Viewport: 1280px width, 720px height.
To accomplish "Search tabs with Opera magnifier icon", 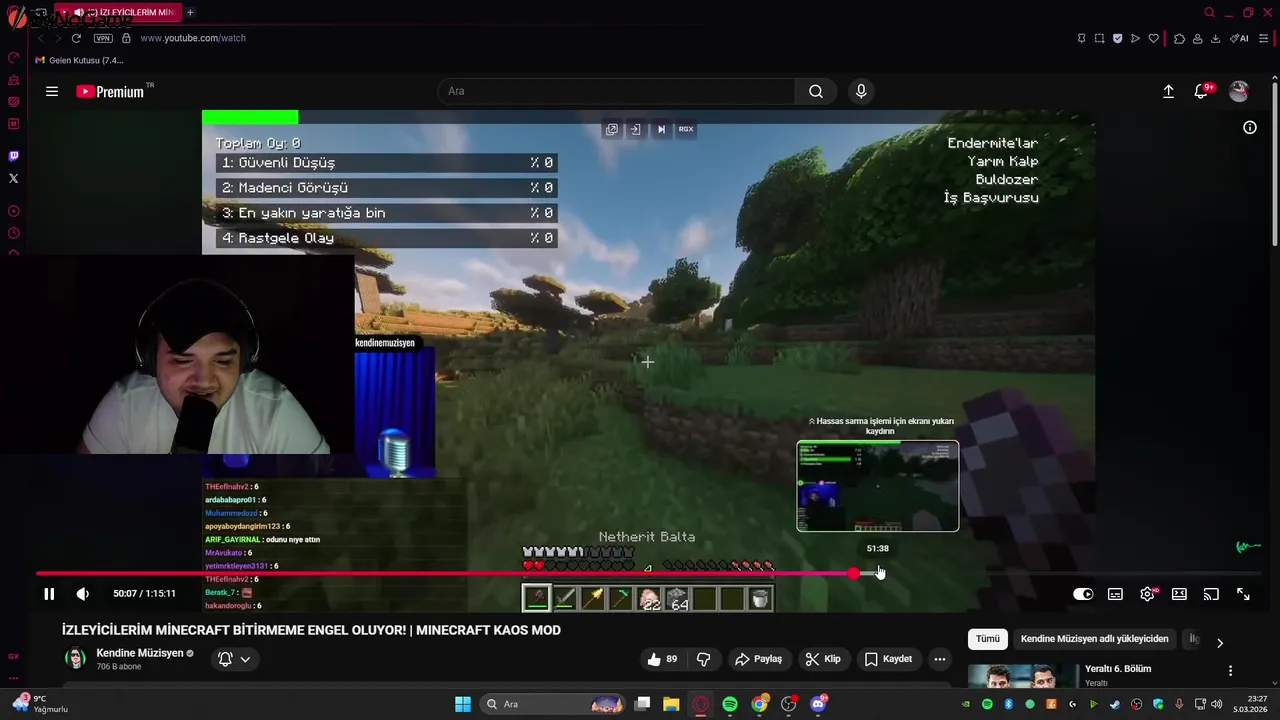I will (1209, 12).
